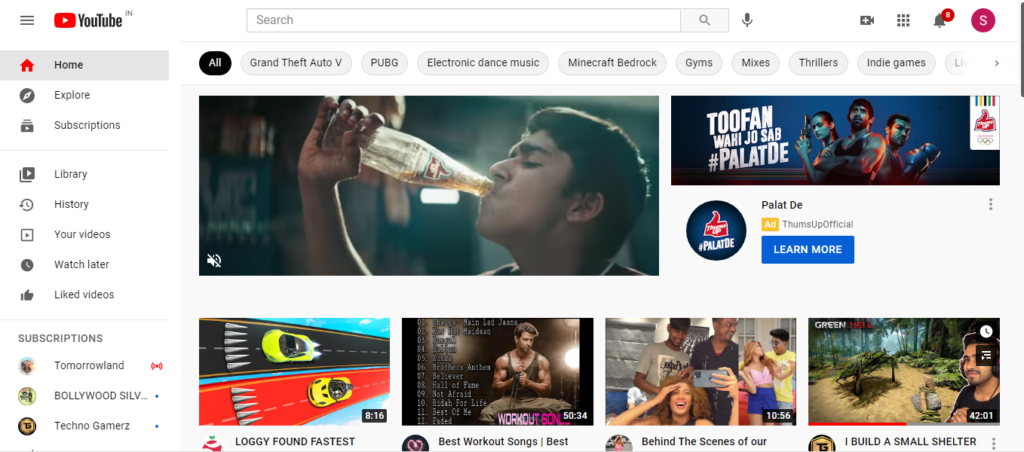Open the notifications bell
1024x452 pixels.
click(x=939, y=21)
